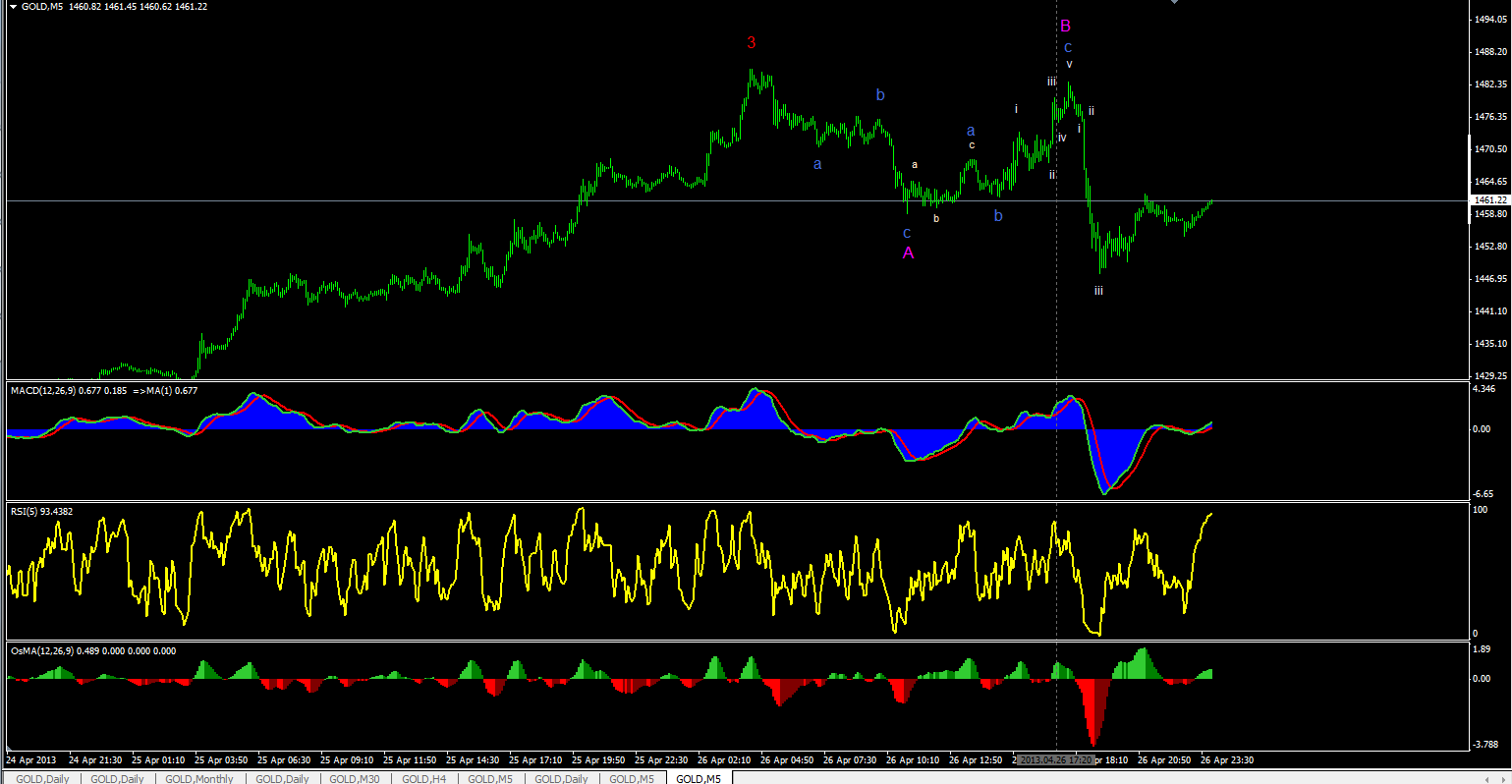Open the chart menu triangle beside GOLD,M5
The image size is (1512, 784).
coord(13,6)
